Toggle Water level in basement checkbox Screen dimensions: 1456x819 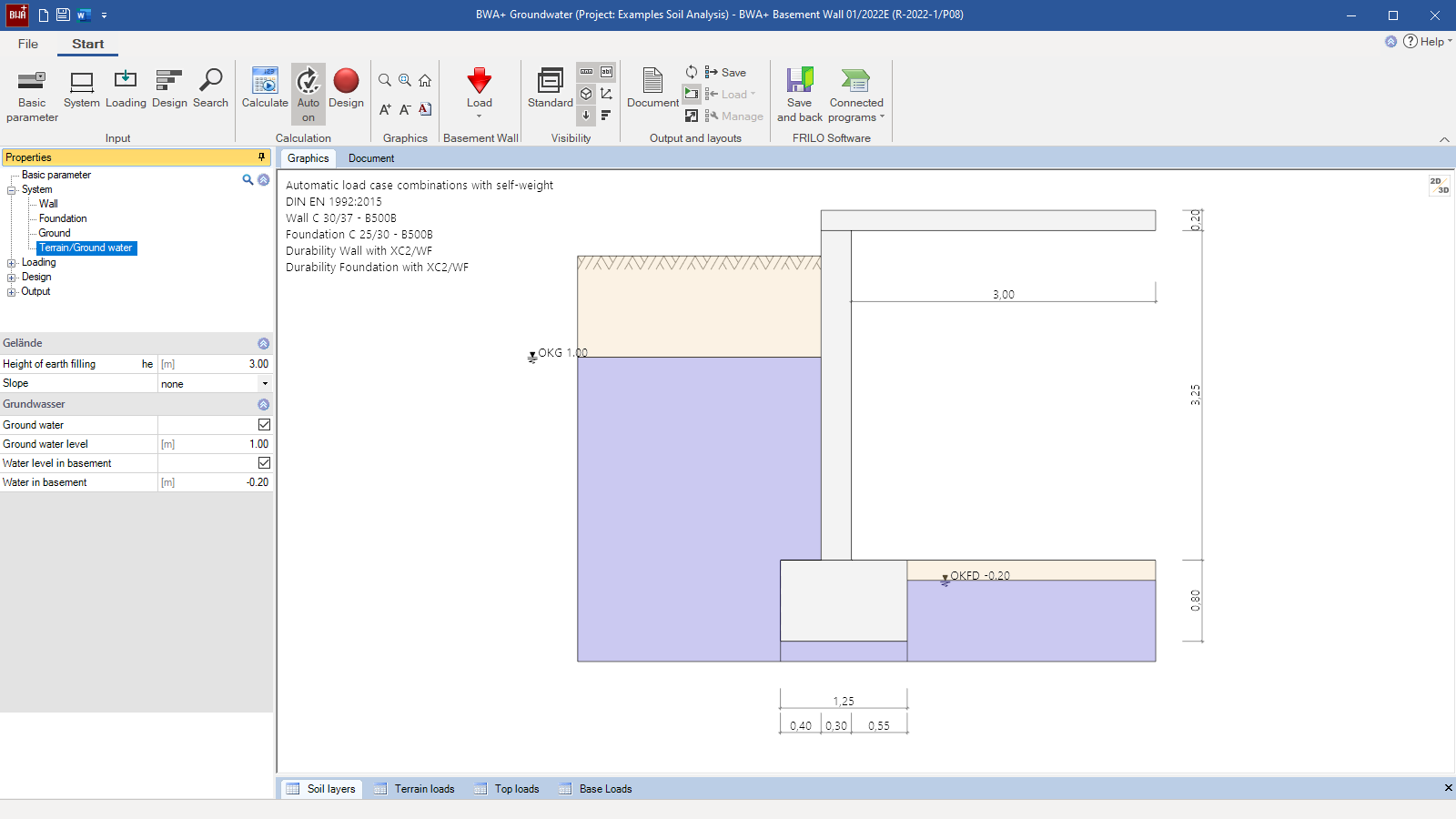coord(264,463)
